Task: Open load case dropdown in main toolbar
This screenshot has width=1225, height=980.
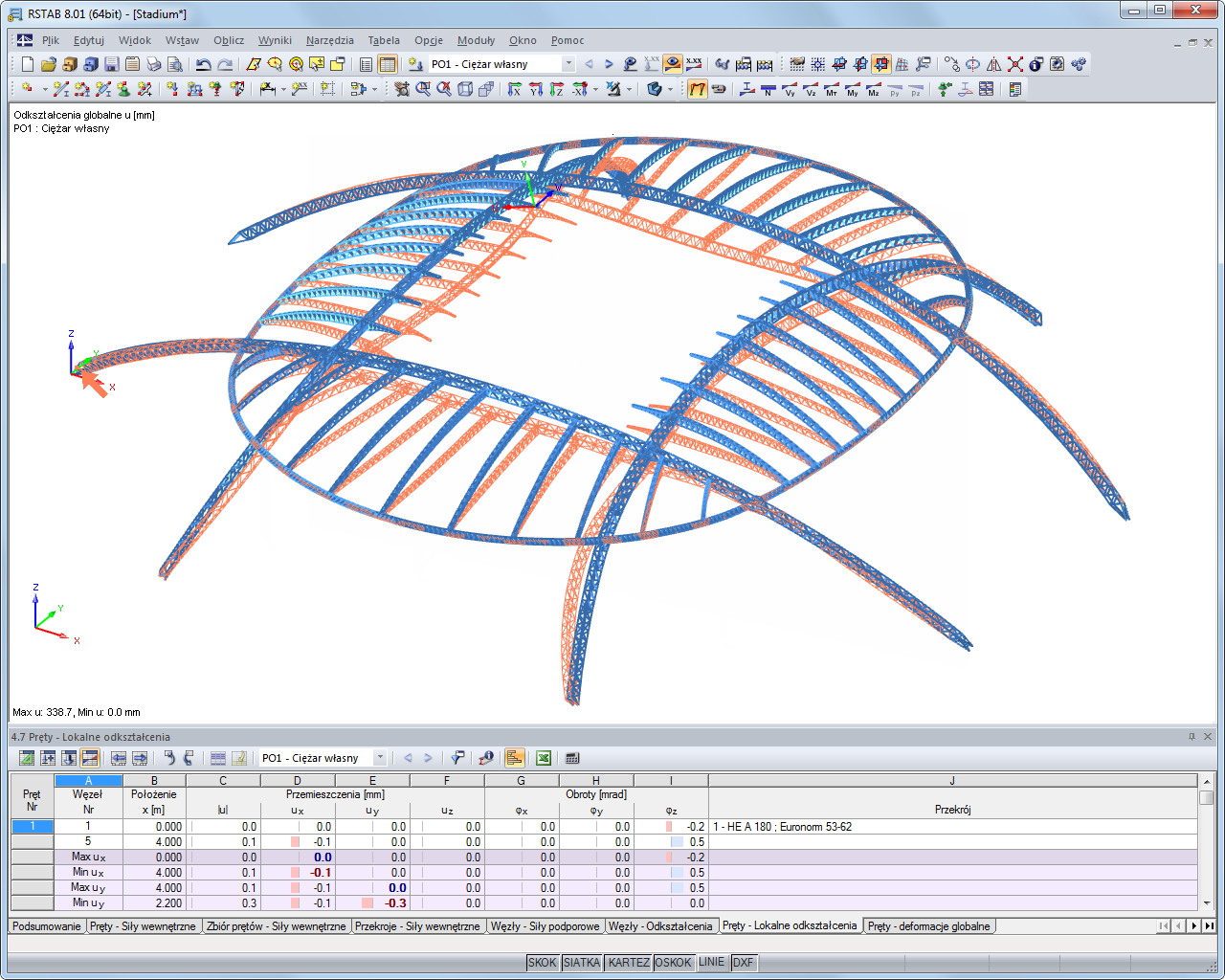Action: pyautogui.click(x=568, y=64)
